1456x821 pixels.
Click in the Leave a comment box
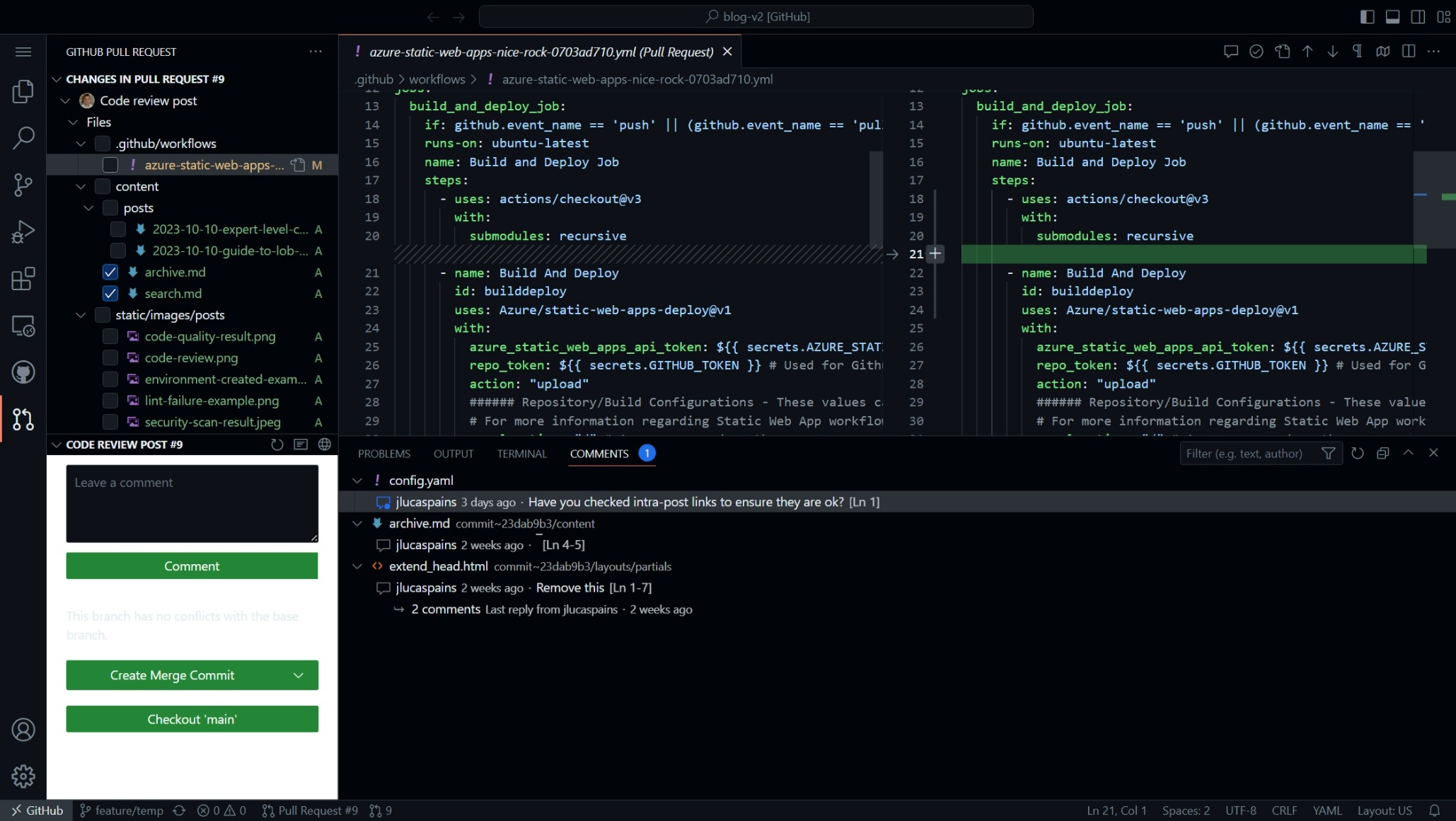[192, 503]
